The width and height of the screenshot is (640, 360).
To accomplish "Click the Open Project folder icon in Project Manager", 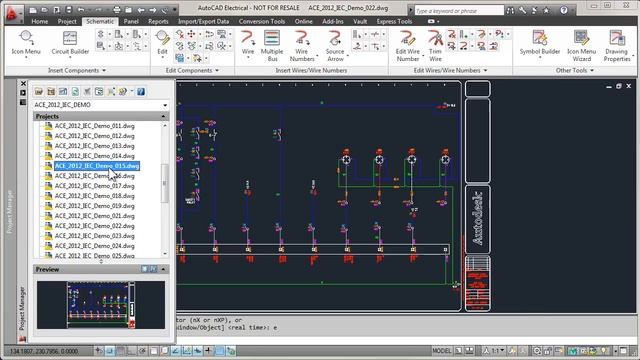I will 39,91.
